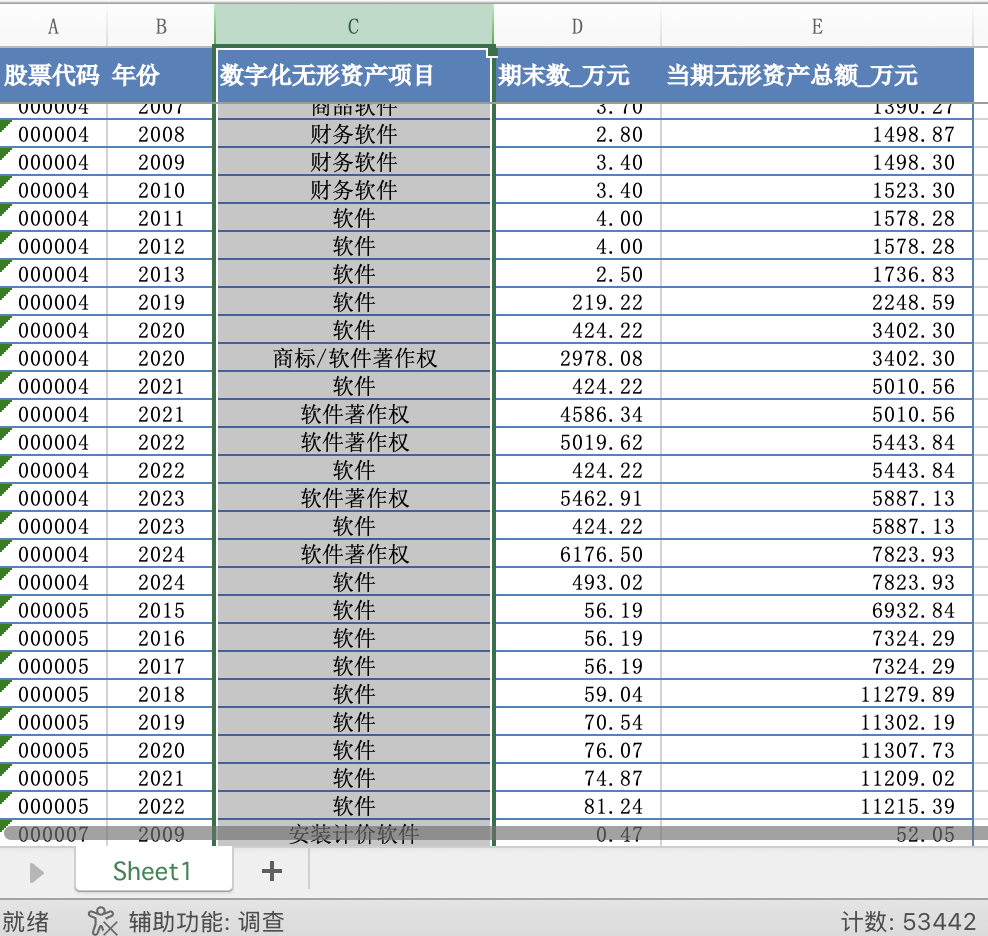Select cell with value 1498.87
The image size is (988, 936).
click(x=817, y=134)
